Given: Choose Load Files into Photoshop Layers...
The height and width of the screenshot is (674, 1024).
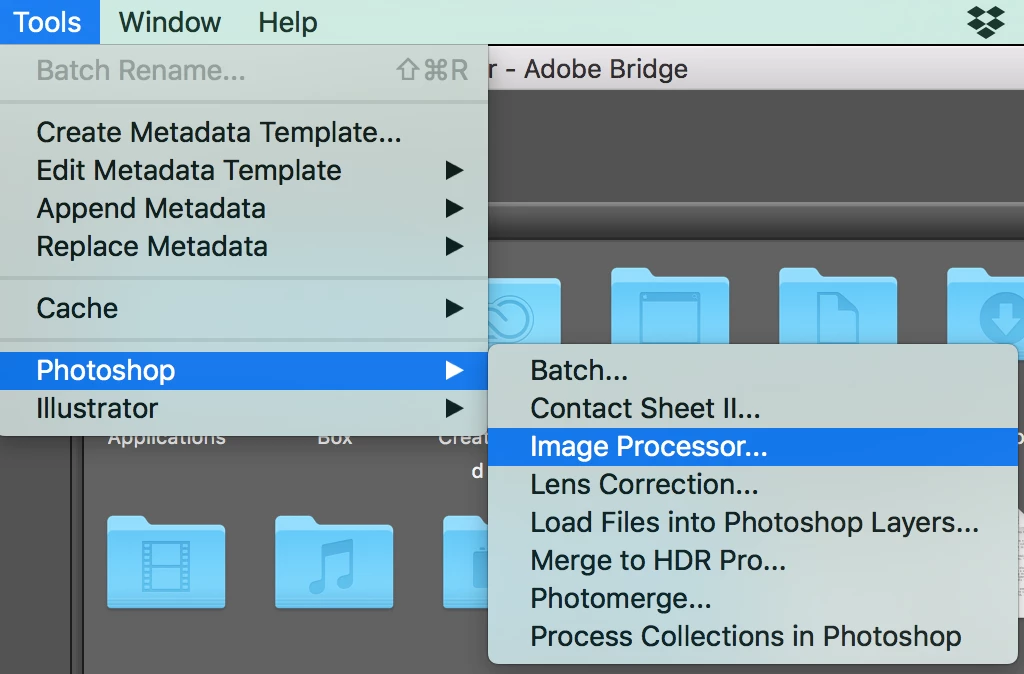Looking at the screenshot, I should pyautogui.click(x=753, y=522).
